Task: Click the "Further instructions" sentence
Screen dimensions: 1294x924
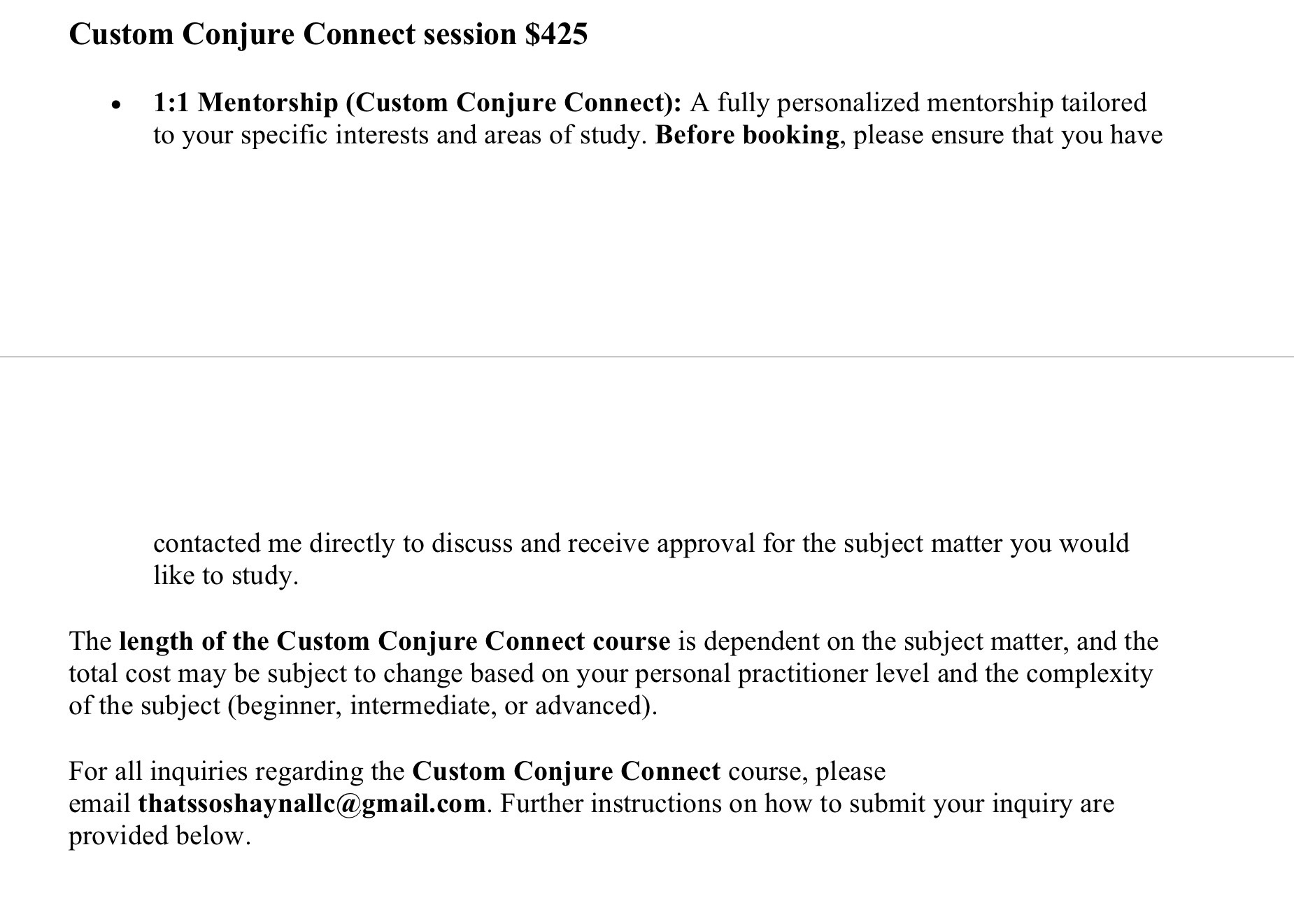Action: pos(804,804)
